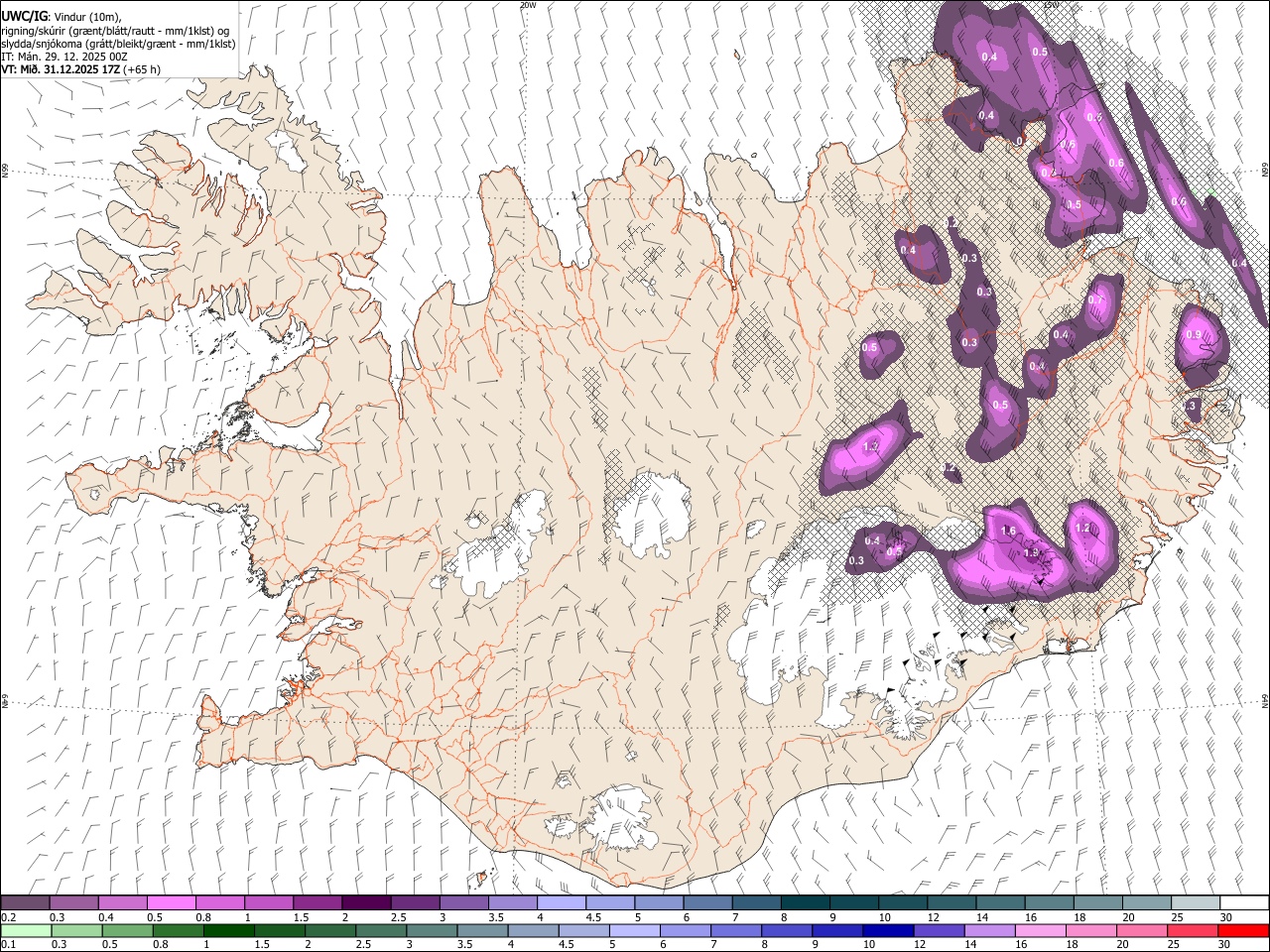Click the 1.6 precipitation value on the map

coord(1009,532)
